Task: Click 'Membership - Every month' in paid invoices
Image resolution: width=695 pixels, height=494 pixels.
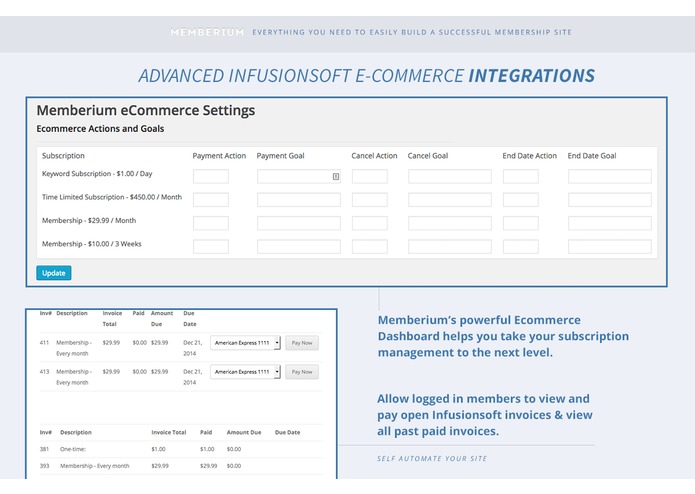Action: tap(95, 466)
